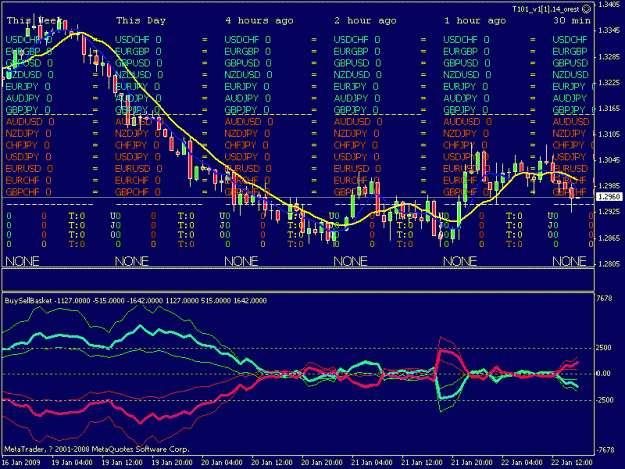Select the "This Week" column header
This screenshot has height=469, width=625.
[34, 21]
